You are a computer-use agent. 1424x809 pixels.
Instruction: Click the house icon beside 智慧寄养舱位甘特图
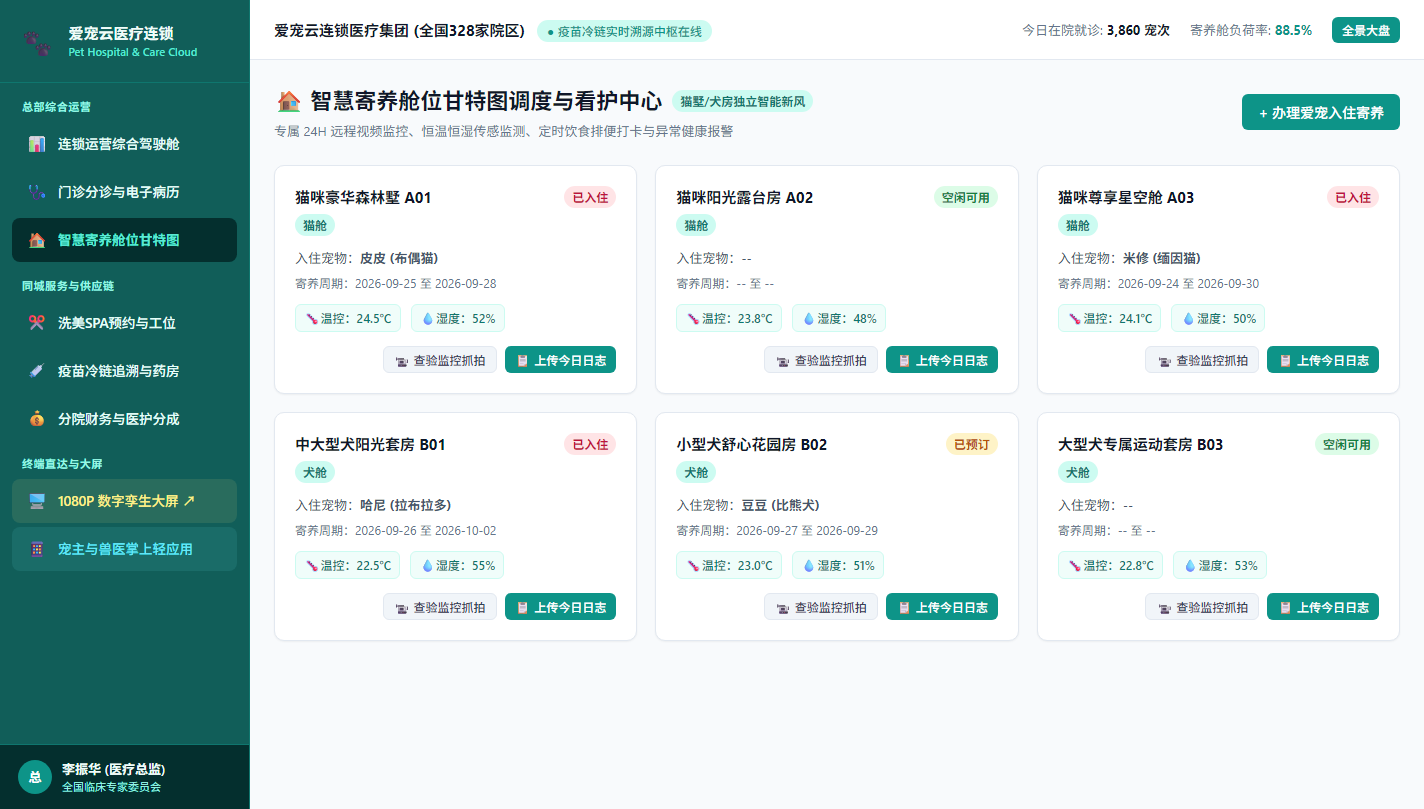tap(37, 240)
